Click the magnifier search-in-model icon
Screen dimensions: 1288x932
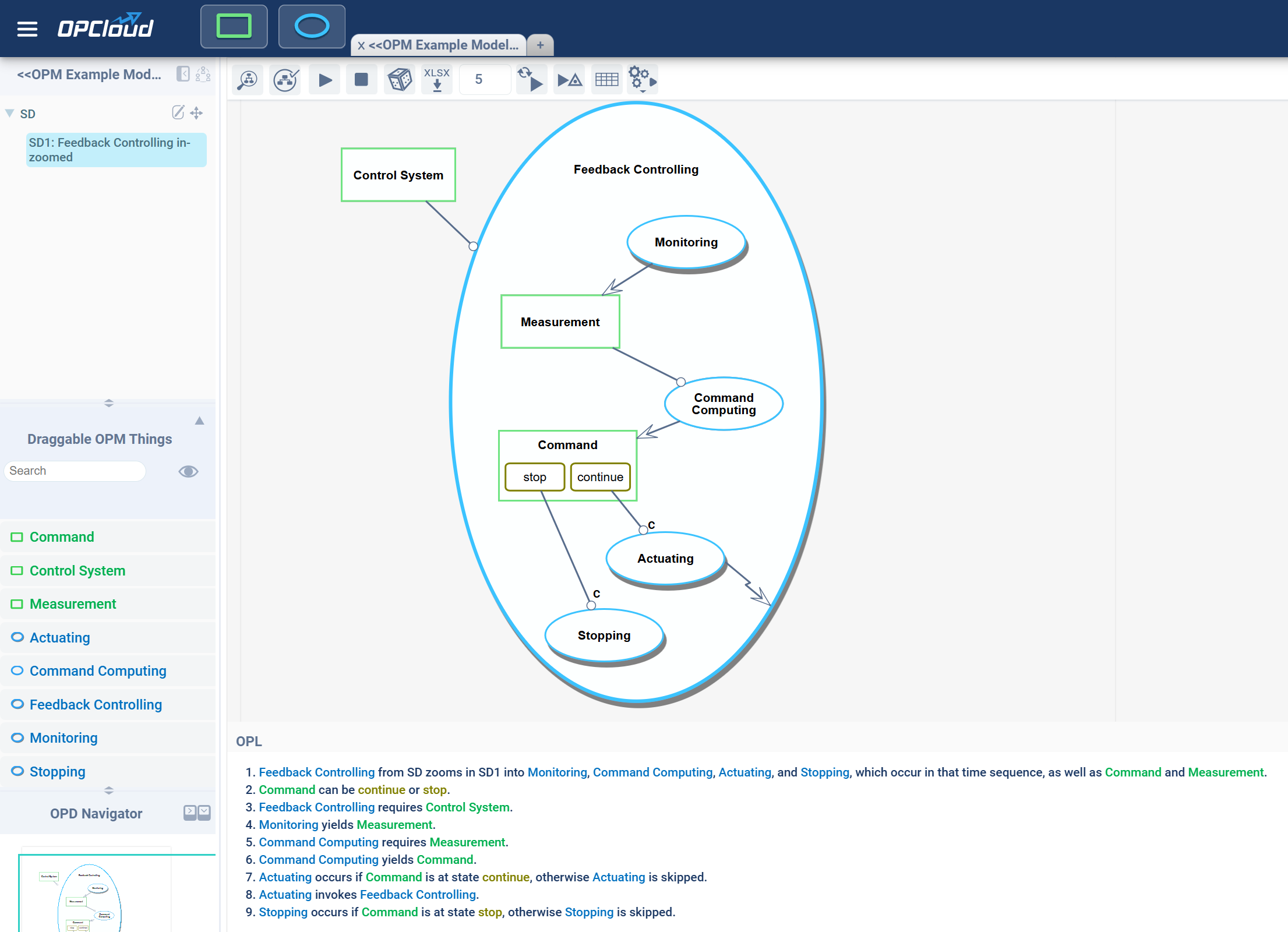click(x=248, y=80)
